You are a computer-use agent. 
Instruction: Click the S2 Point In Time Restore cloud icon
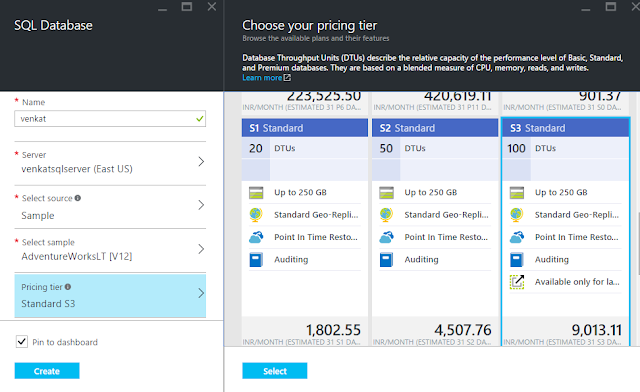tap(386, 237)
